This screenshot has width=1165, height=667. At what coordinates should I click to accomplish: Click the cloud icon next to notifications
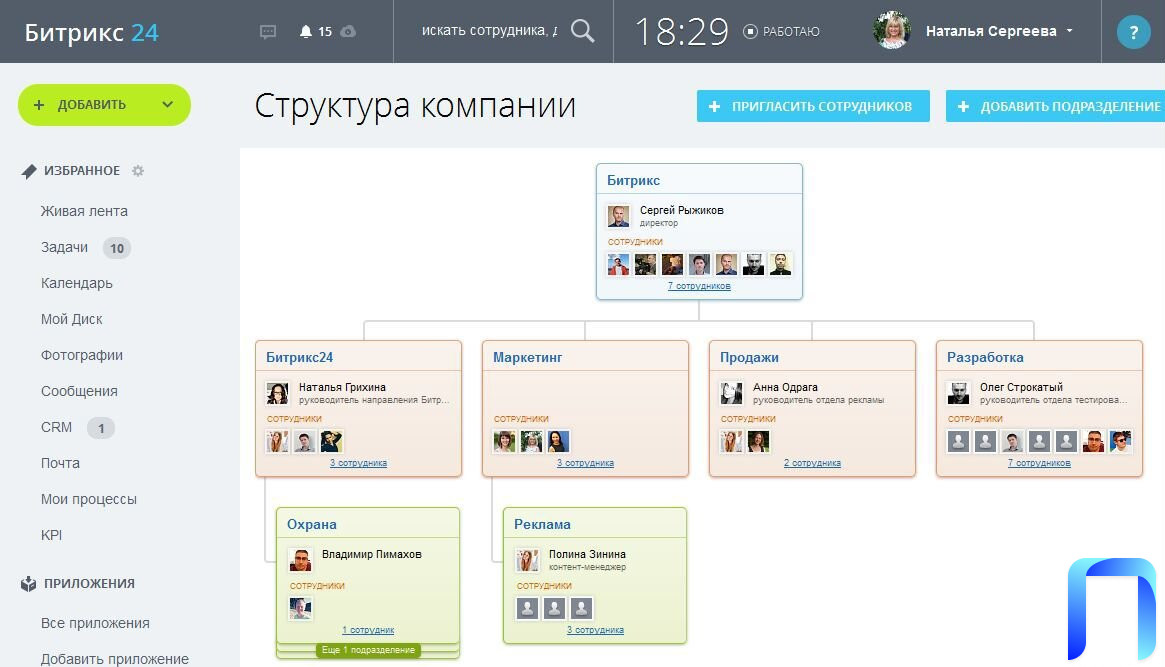pos(348,32)
